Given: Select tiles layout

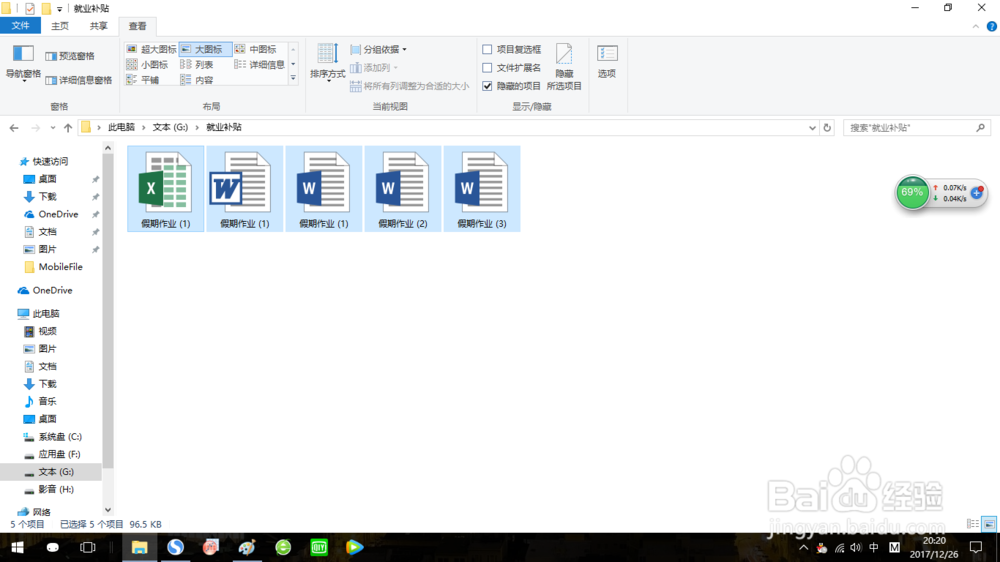Looking at the screenshot, I should click(143, 80).
